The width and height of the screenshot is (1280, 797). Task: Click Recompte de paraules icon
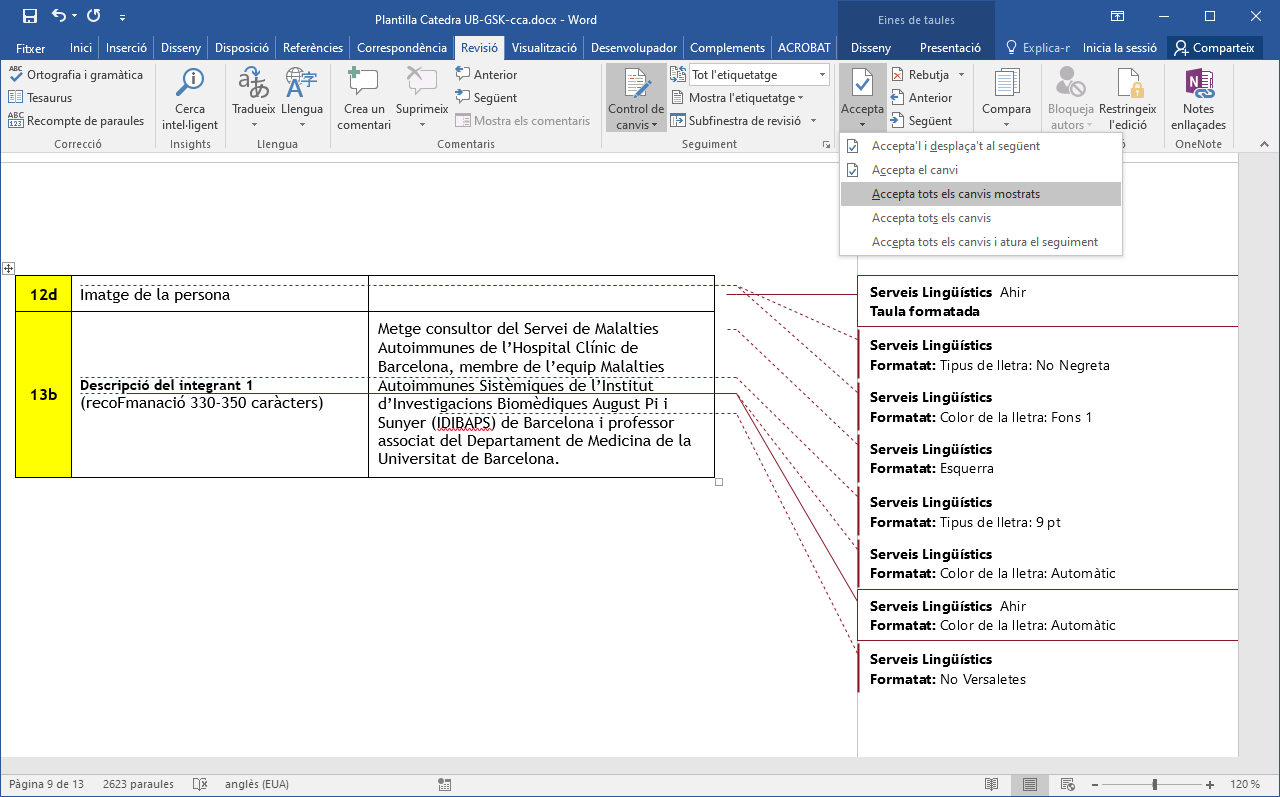(x=76, y=121)
